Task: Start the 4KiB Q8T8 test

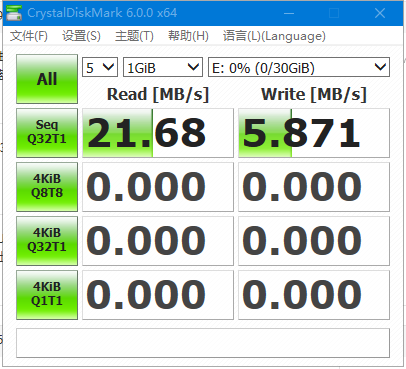Action: coord(47,187)
